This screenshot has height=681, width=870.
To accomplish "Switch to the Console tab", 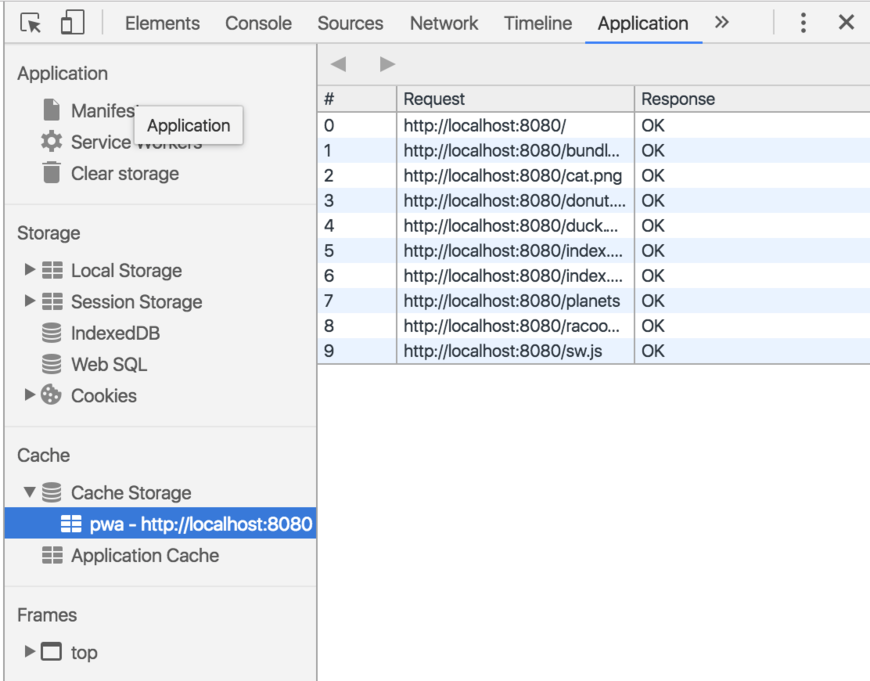I will click(258, 22).
